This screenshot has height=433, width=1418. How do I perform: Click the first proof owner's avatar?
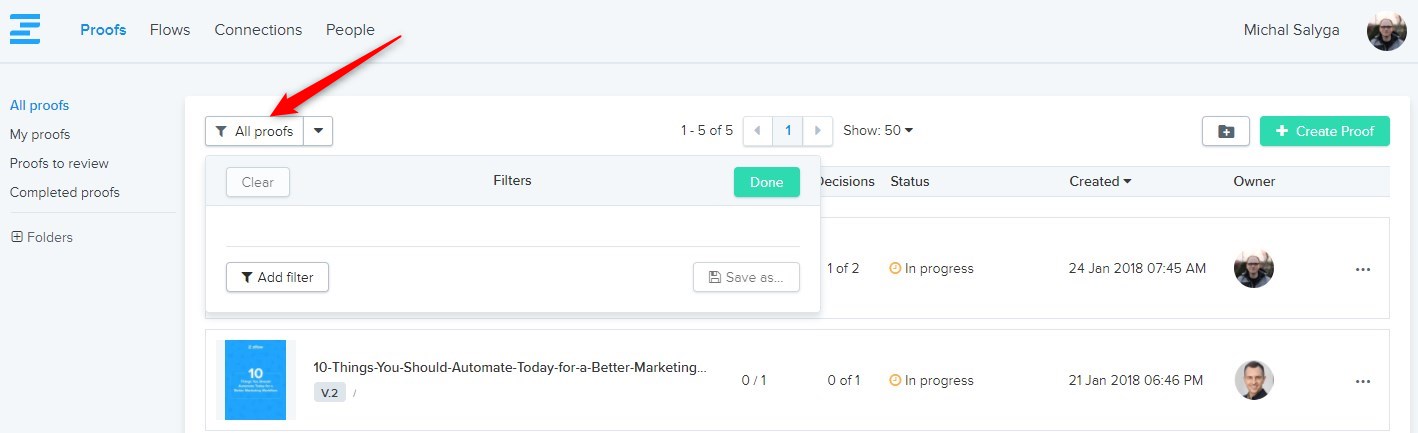coord(1253,268)
